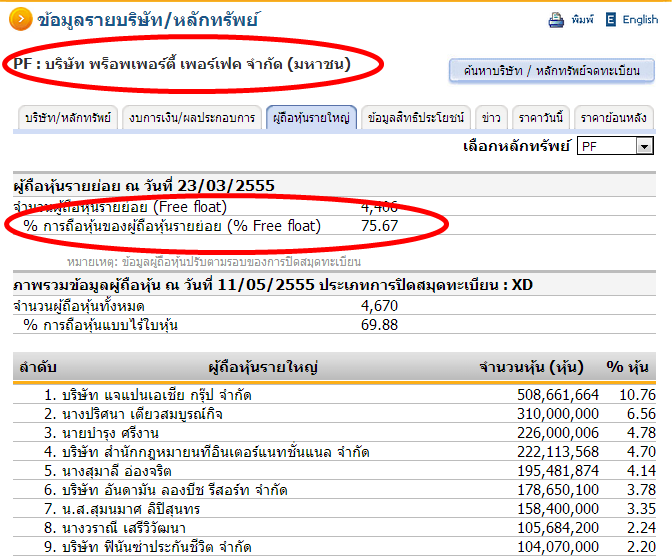Click the หมายเหตุ note text
672x556 pixels.
tap(214, 262)
